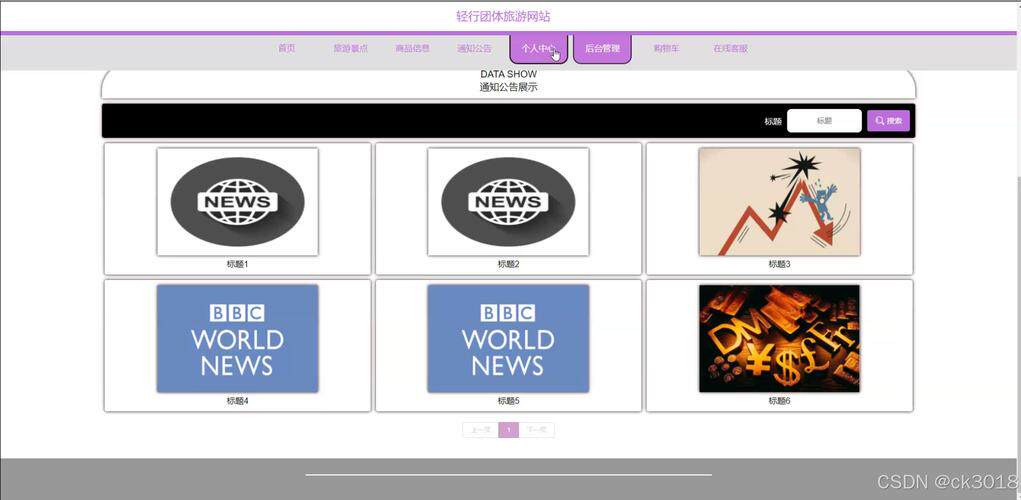Open the currency symbols thumbnail of 标题6
The width and height of the screenshot is (1021, 500).
[779, 339]
